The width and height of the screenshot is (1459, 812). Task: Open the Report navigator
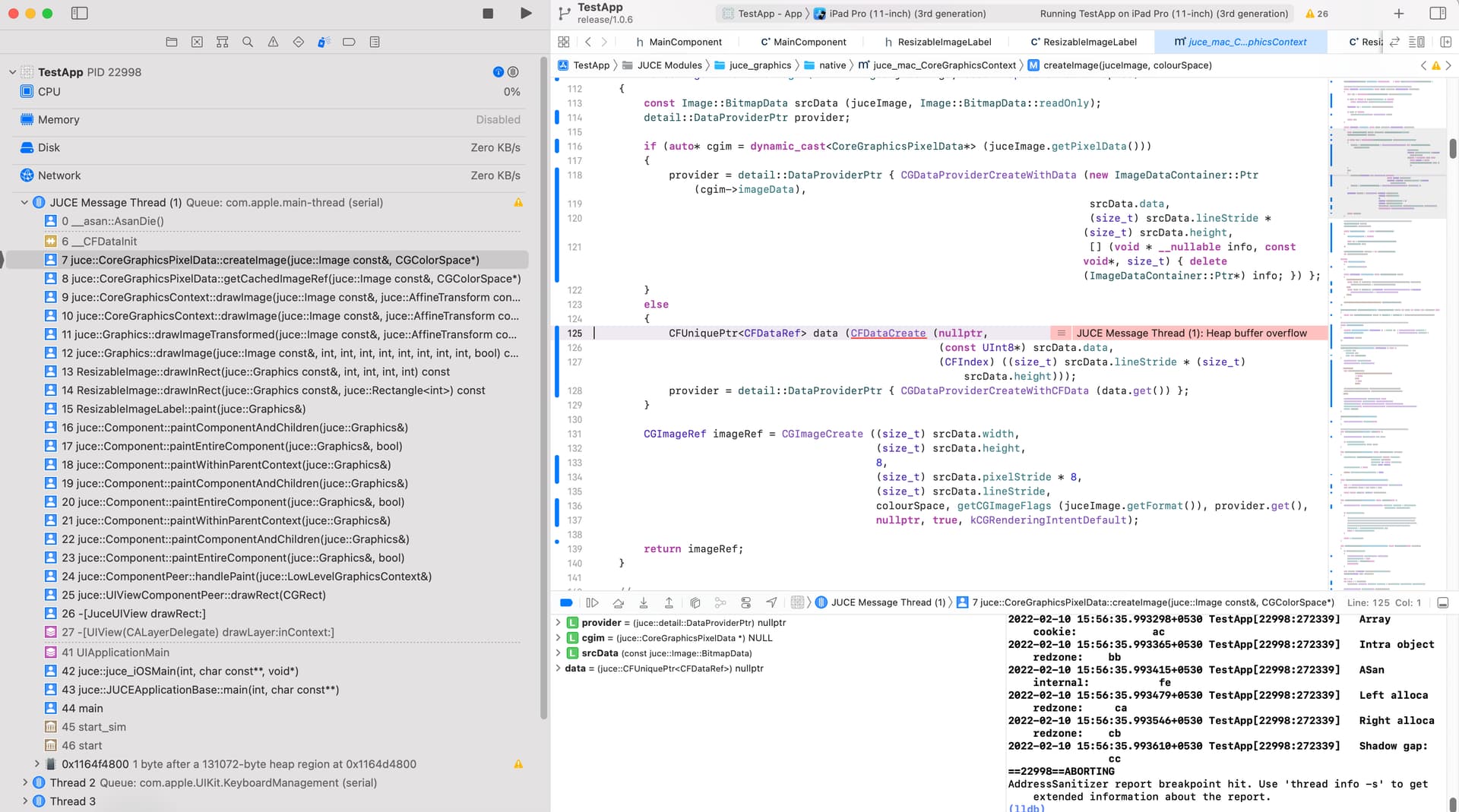pos(375,42)
